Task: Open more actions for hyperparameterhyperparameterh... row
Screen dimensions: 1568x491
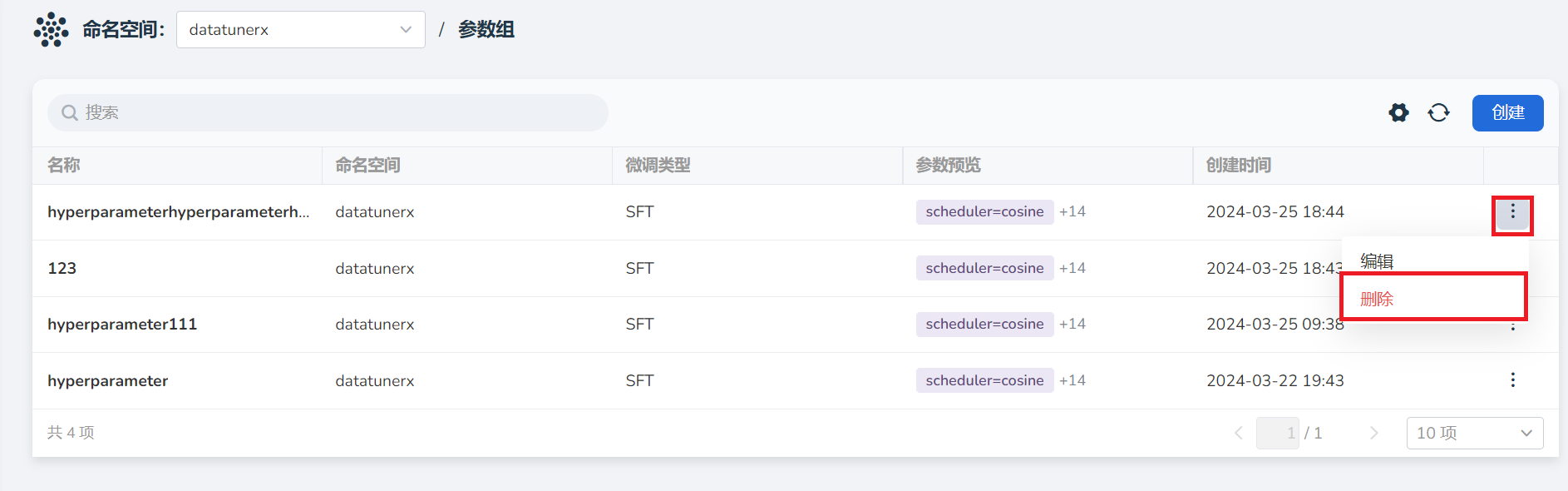Action: [x=1512, y=212]
